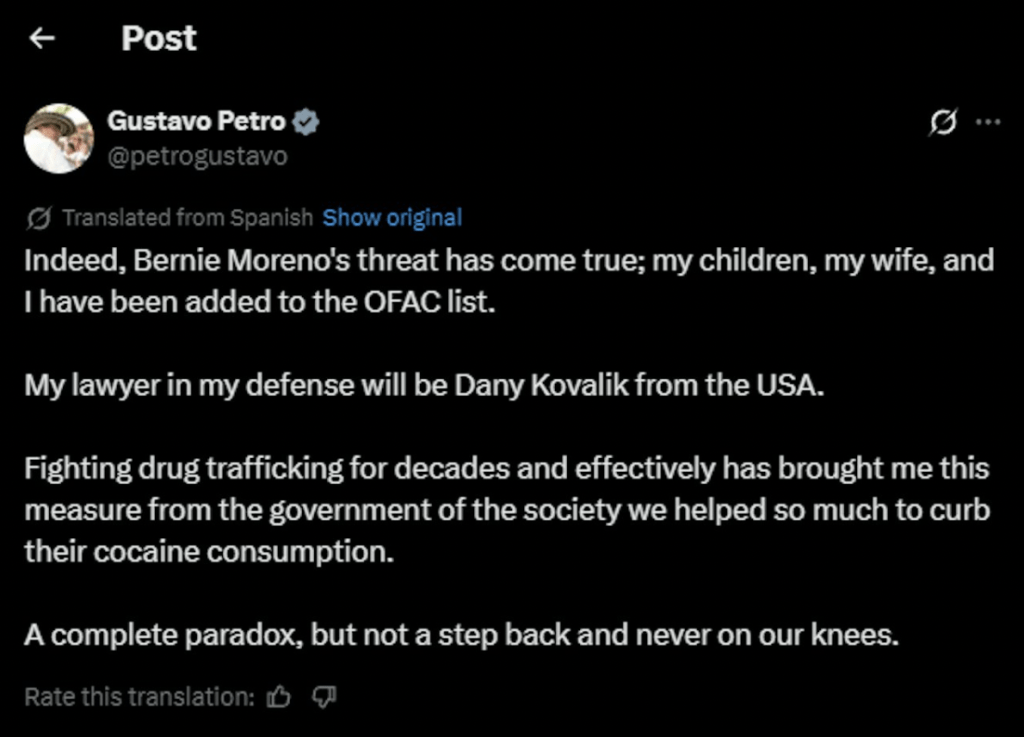This screenshot has height=737, width=1024.
Task: Rate the translation with thumbs down
Action: [x=324, y=697]
